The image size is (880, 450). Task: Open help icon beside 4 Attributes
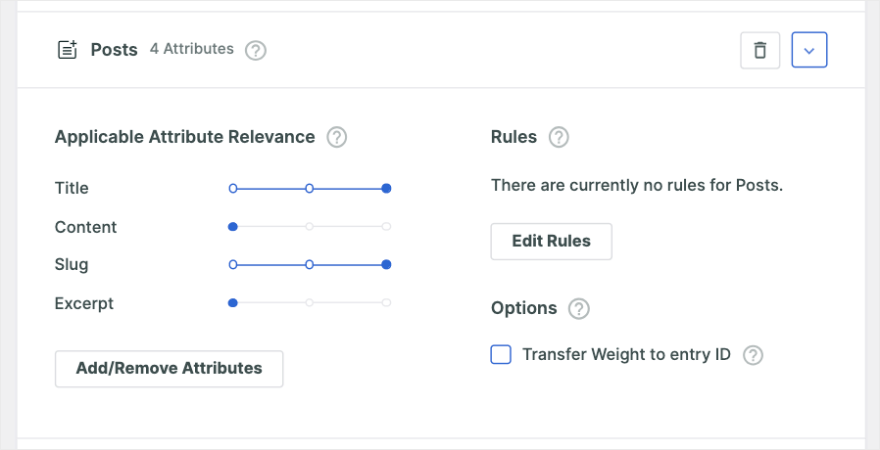point(256,51)
